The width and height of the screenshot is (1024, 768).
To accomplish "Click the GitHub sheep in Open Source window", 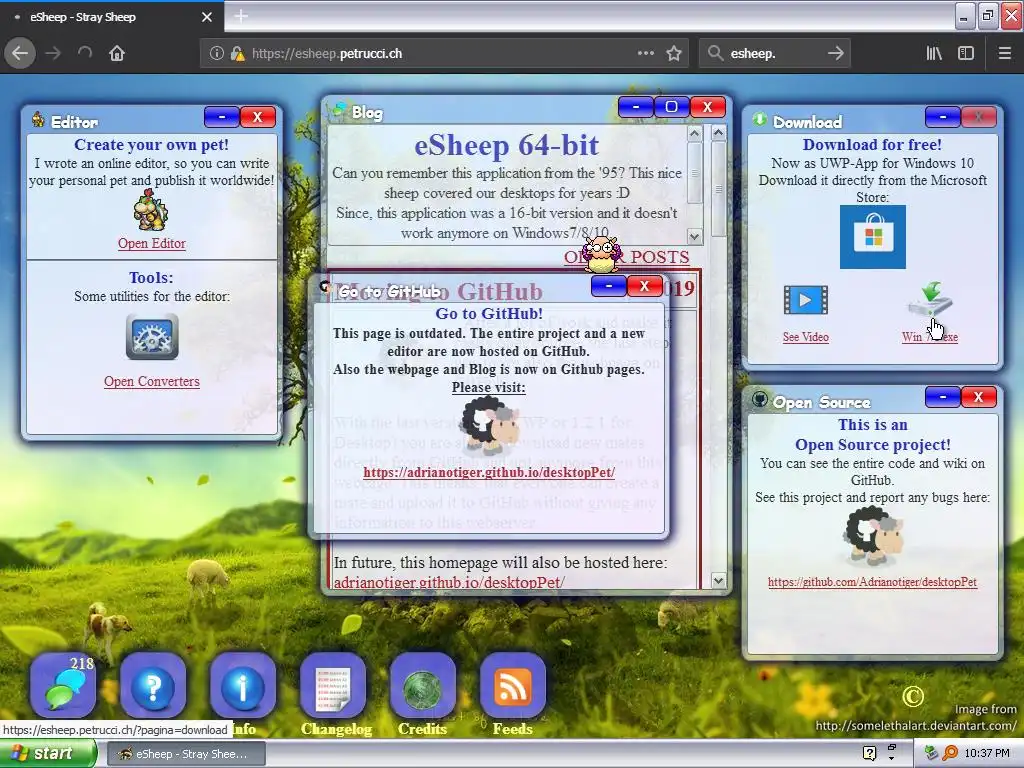I will [x=872, y=537].
